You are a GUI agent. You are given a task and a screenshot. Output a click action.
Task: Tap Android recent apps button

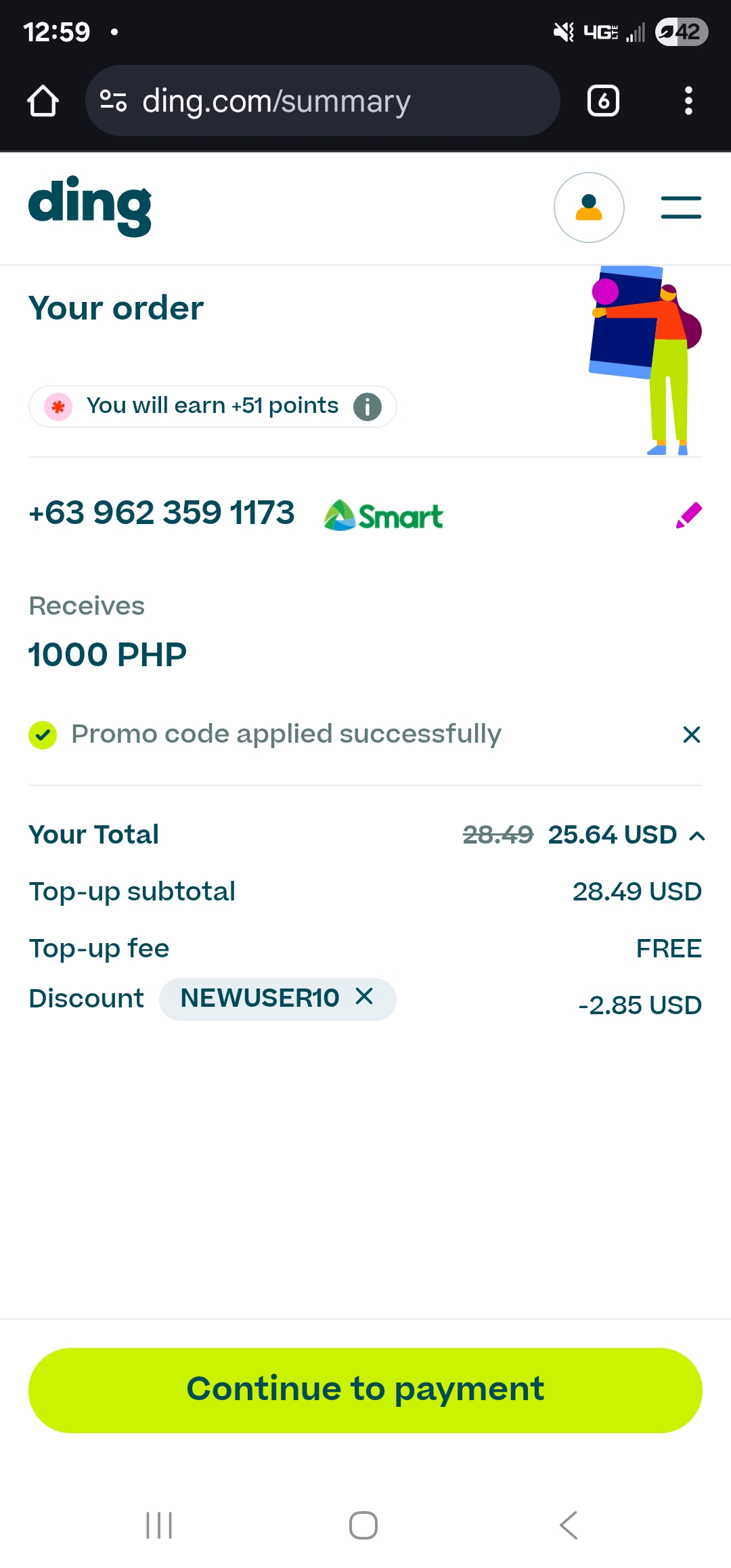click(x=159, y=1525)
